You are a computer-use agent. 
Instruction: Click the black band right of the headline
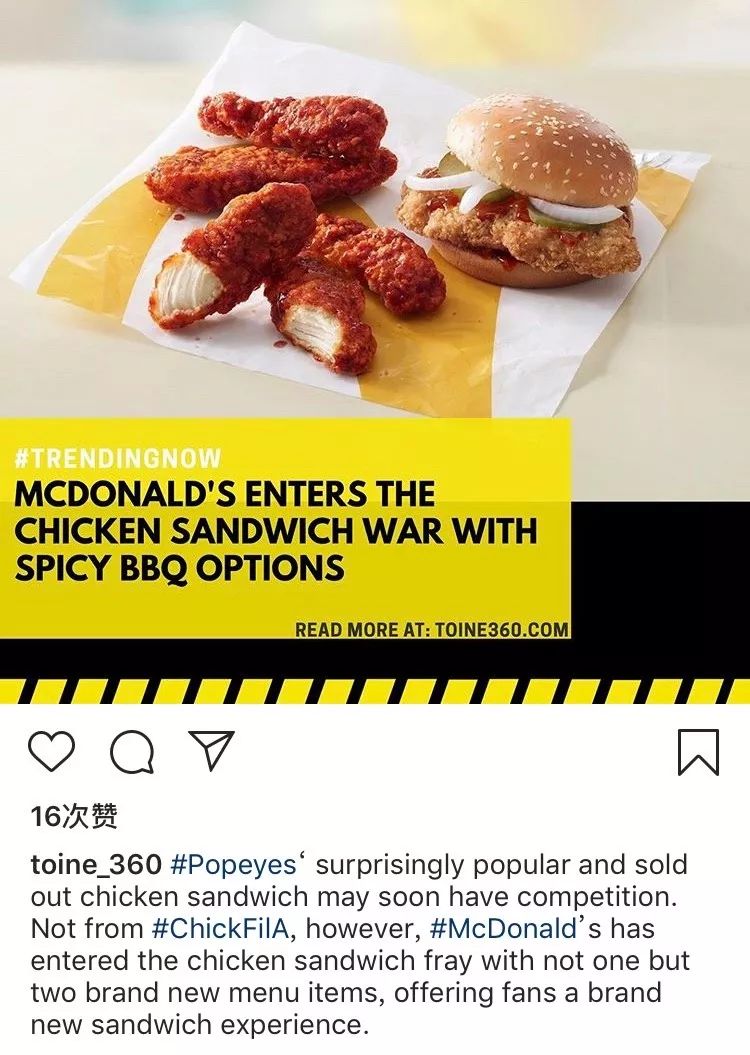pos(660,570)
